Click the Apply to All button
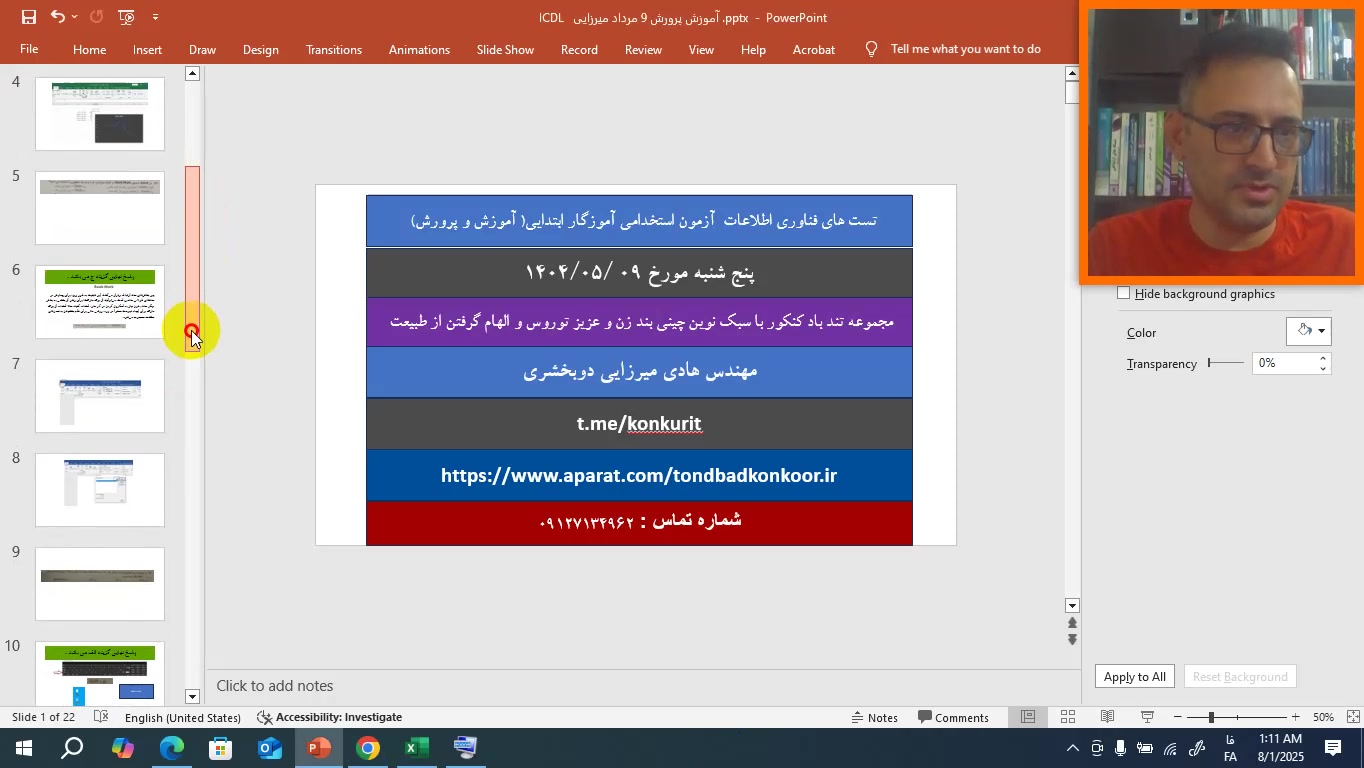Screen dimensions: 1364x768 (1135, 677)
